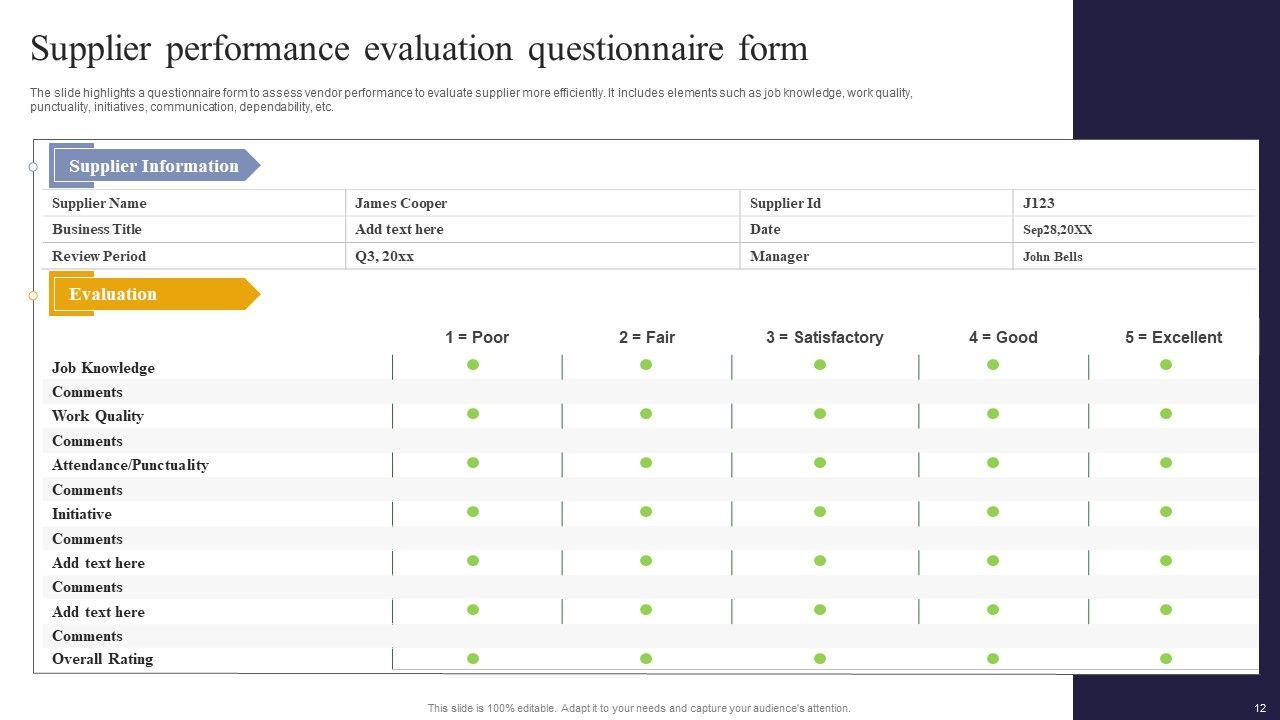The image size is (1280, 720).
Task: Click the Supplier Information section banner
Action: coord(154,166)
